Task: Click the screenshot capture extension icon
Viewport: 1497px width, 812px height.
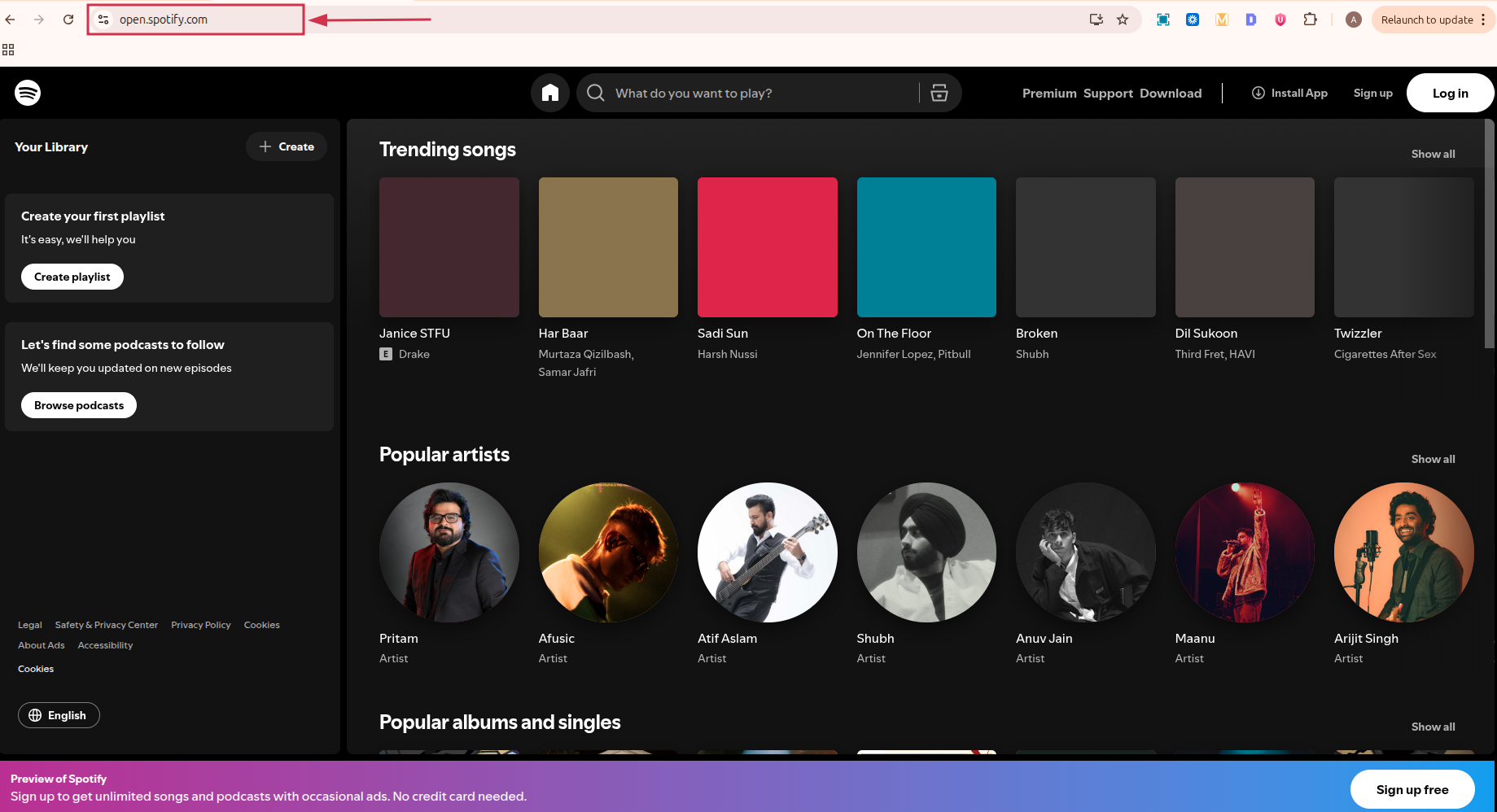Action: tap(1163, 20)
